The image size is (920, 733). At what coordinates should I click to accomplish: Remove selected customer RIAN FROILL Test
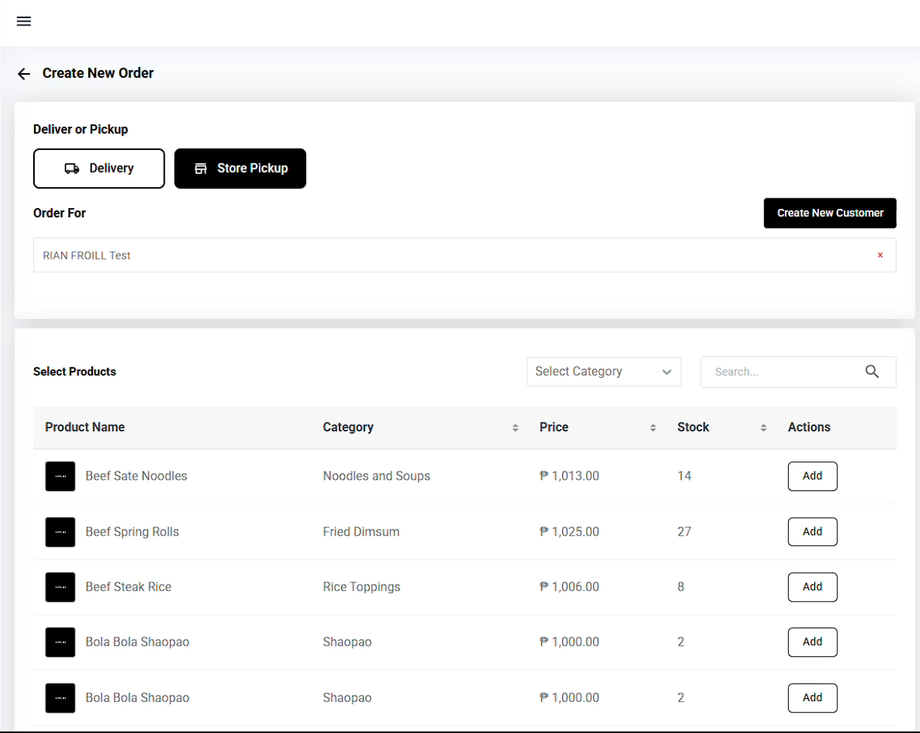[x=880, y=255]
